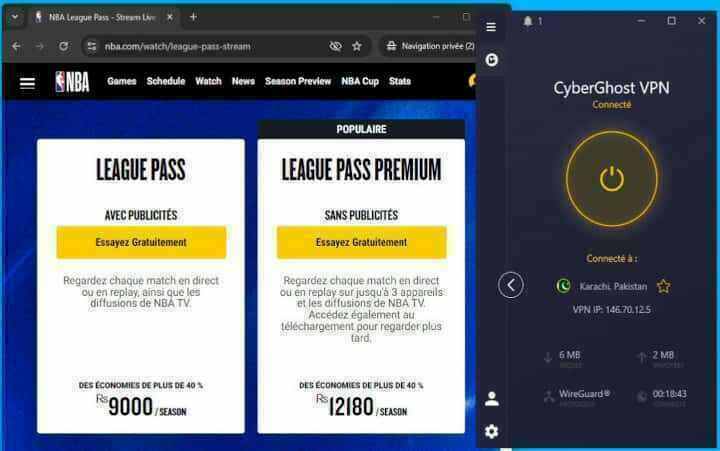Click the CyberGhost logo sidebar icon

(491, 60)
